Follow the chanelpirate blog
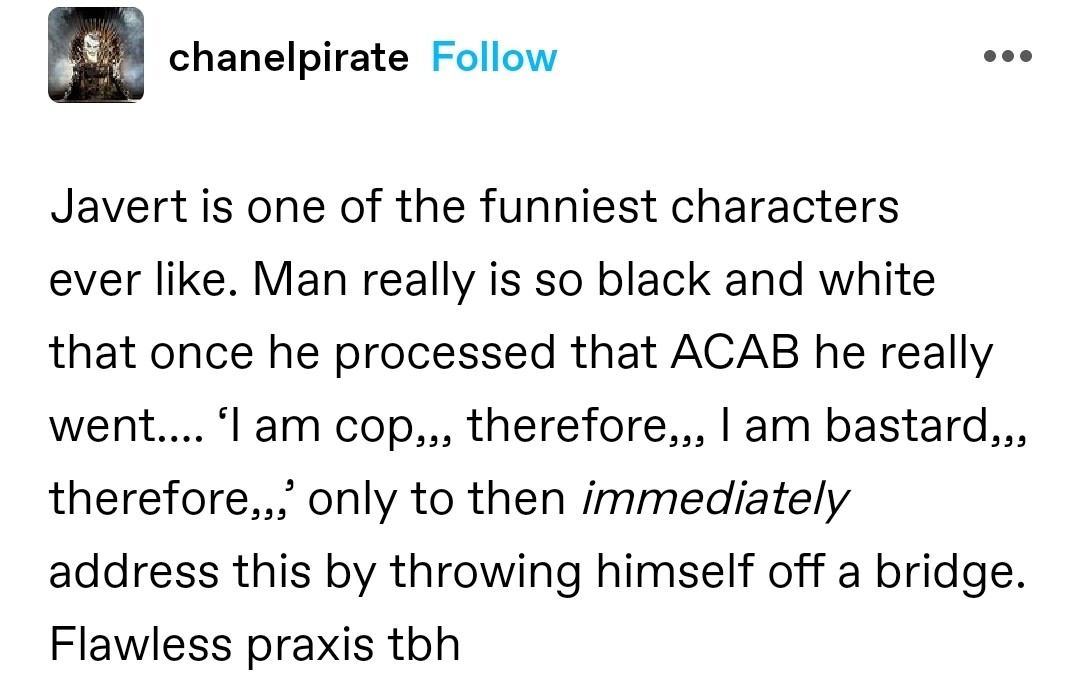 click(x=494, y=57)
